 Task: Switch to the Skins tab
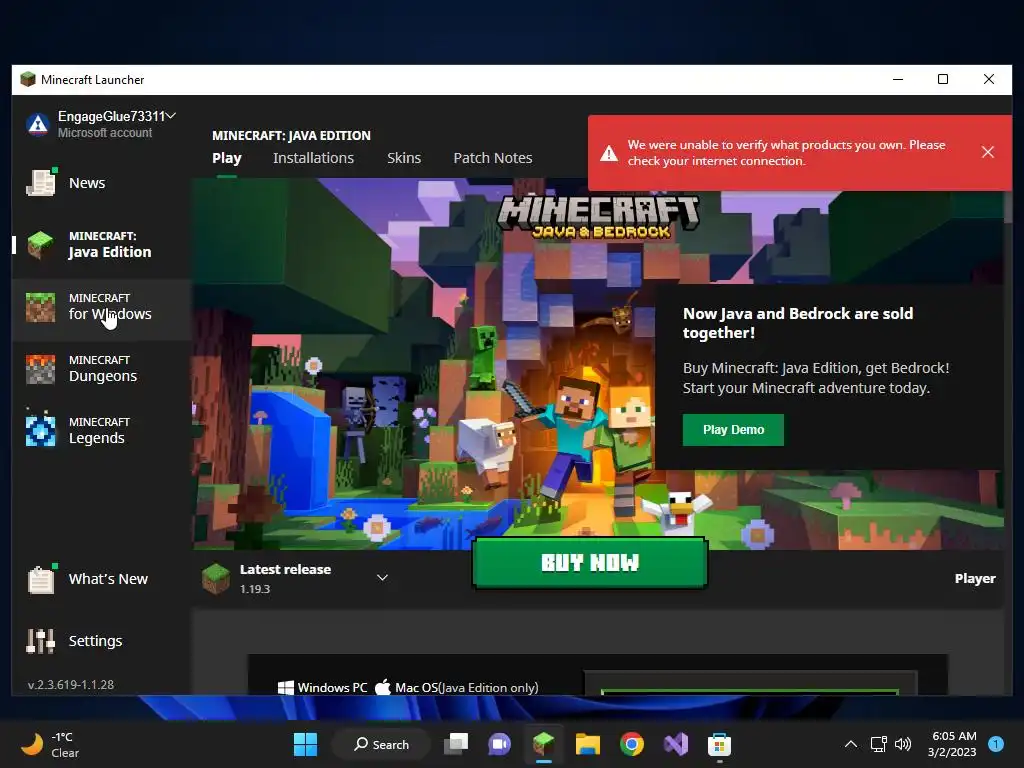[404, 158]
